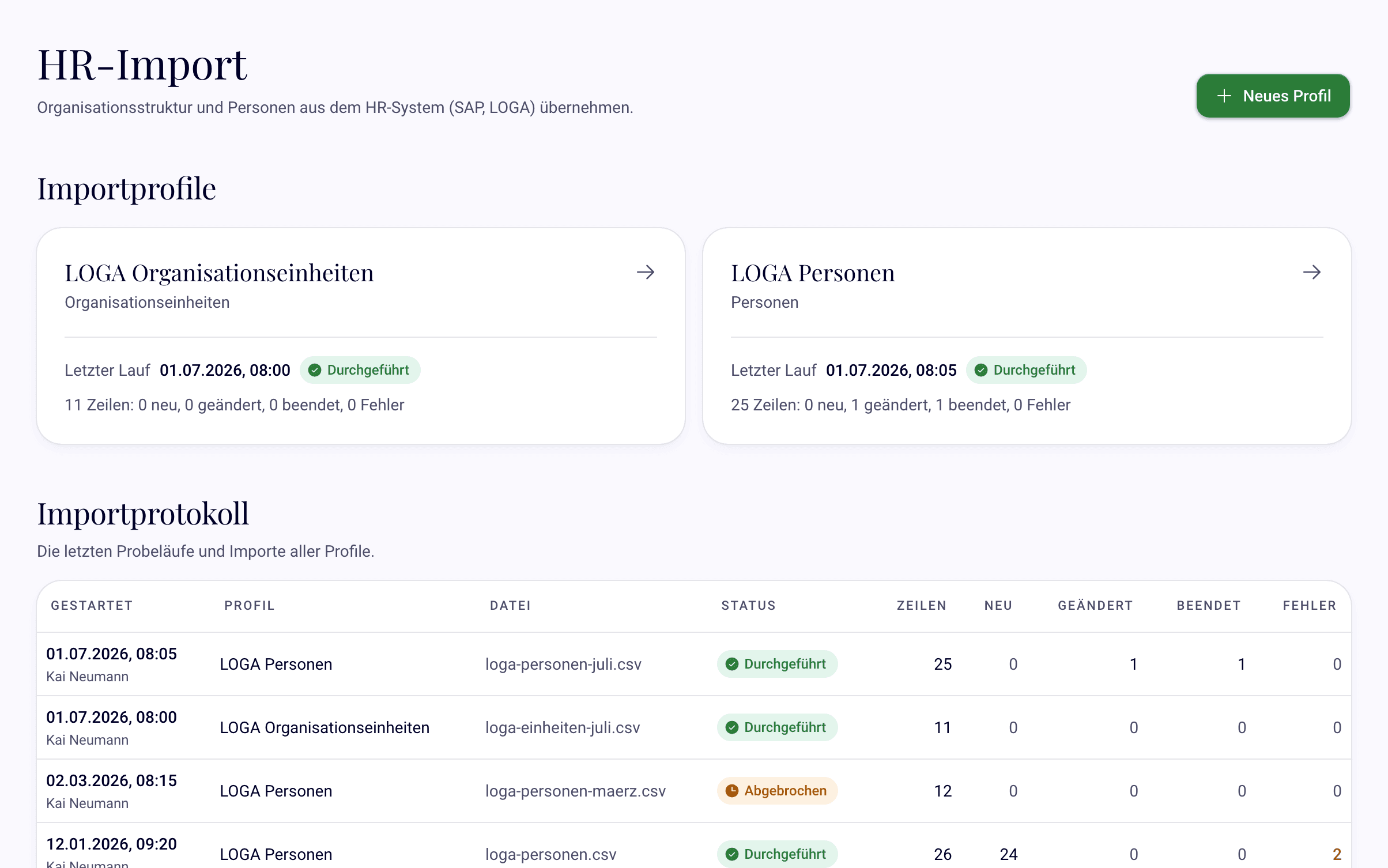Select the FEHLER column header
The height and width of the screenshot is (868, 1388).
[1309, 605]
